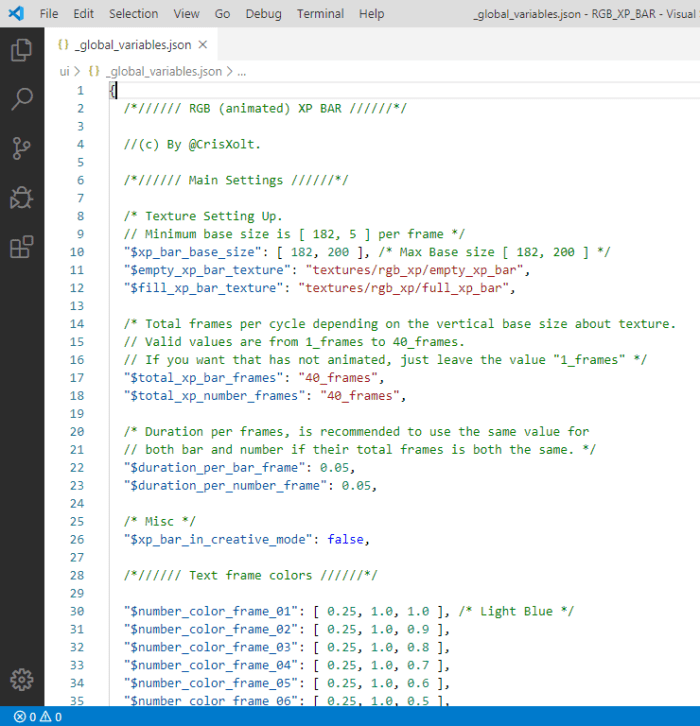Click "$xp_bar_in_creative_mode" key
The width and height of the screenshot is (700, 726).
click(x=218, y=539)
